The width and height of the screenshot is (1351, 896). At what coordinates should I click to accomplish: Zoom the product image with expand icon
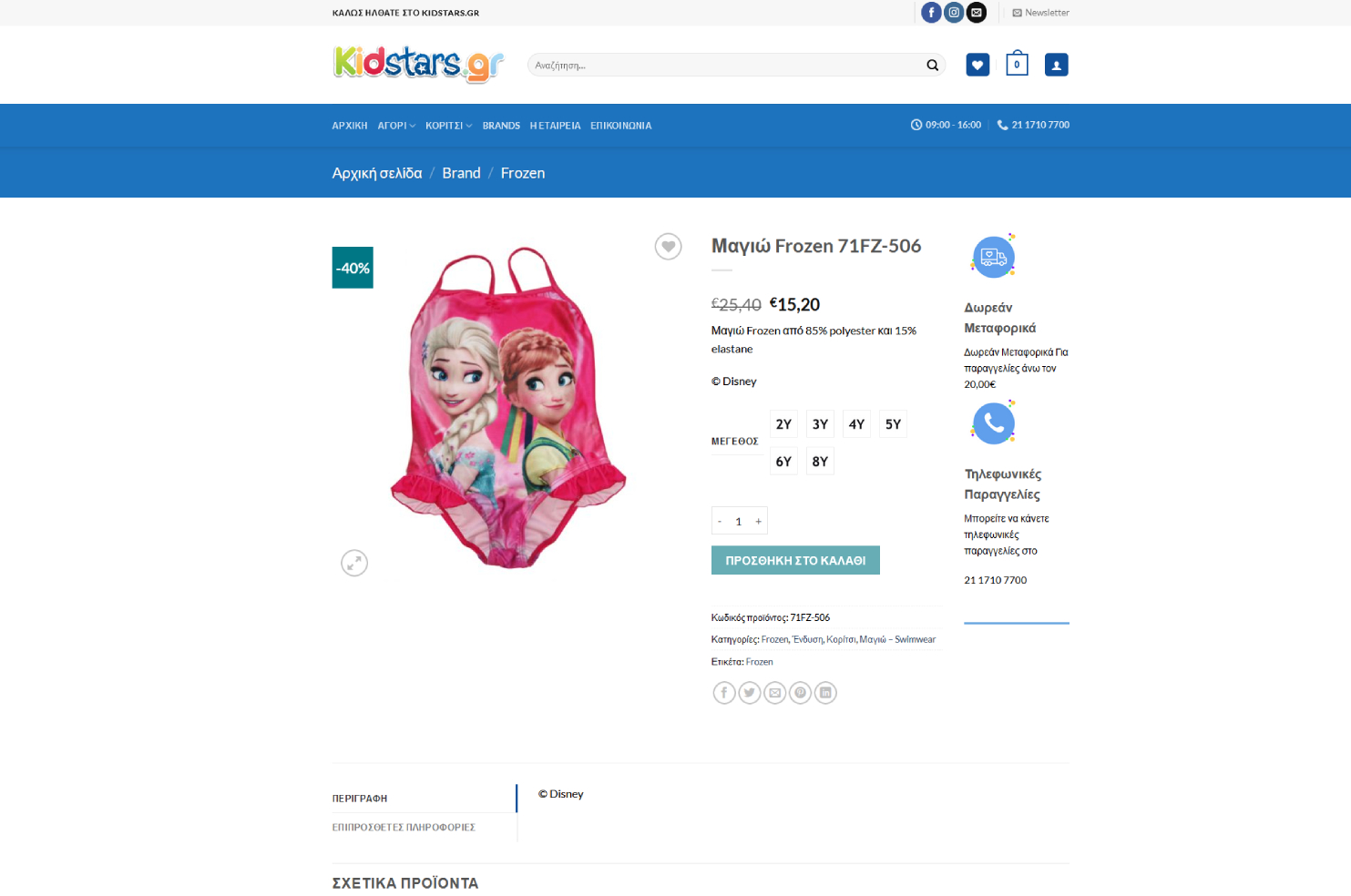[x=354, y=564]
